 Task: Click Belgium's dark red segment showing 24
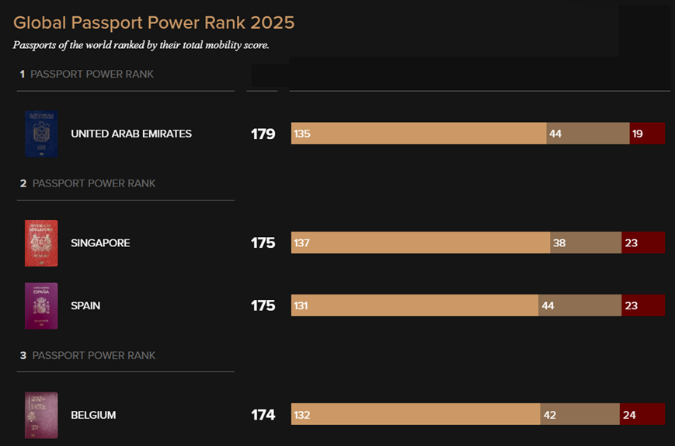click(642, 415)
